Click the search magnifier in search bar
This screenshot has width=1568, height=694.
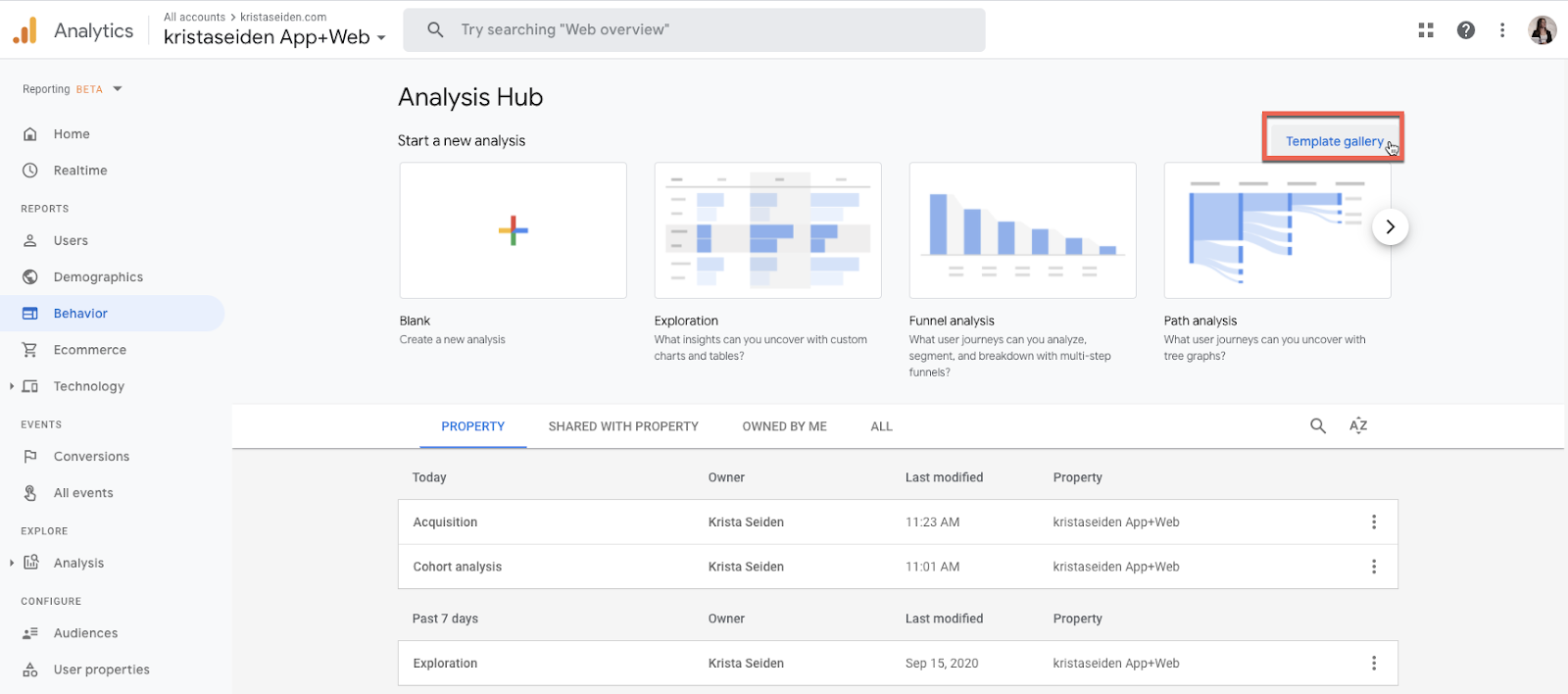tap(436, 29)
